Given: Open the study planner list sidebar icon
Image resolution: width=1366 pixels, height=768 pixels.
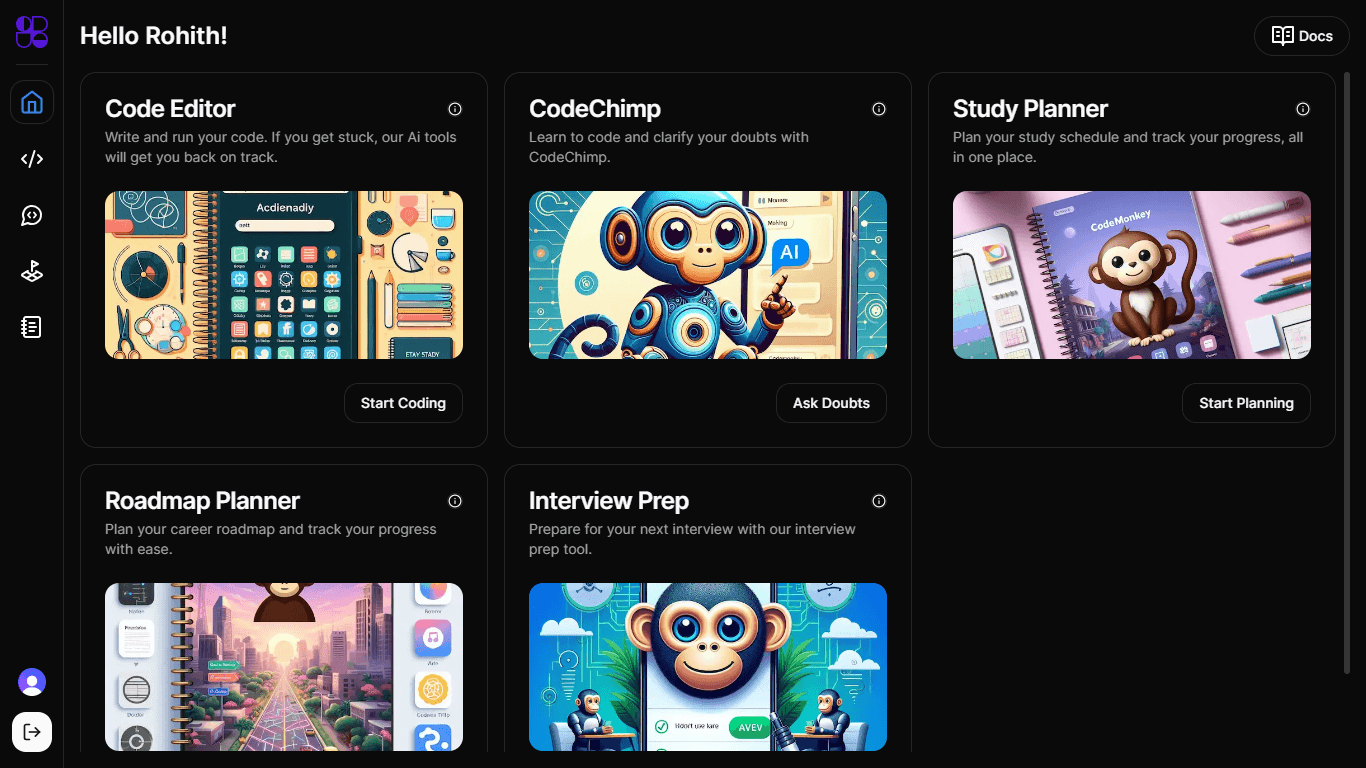Looking at the screenshot, I should pos(32,327).
